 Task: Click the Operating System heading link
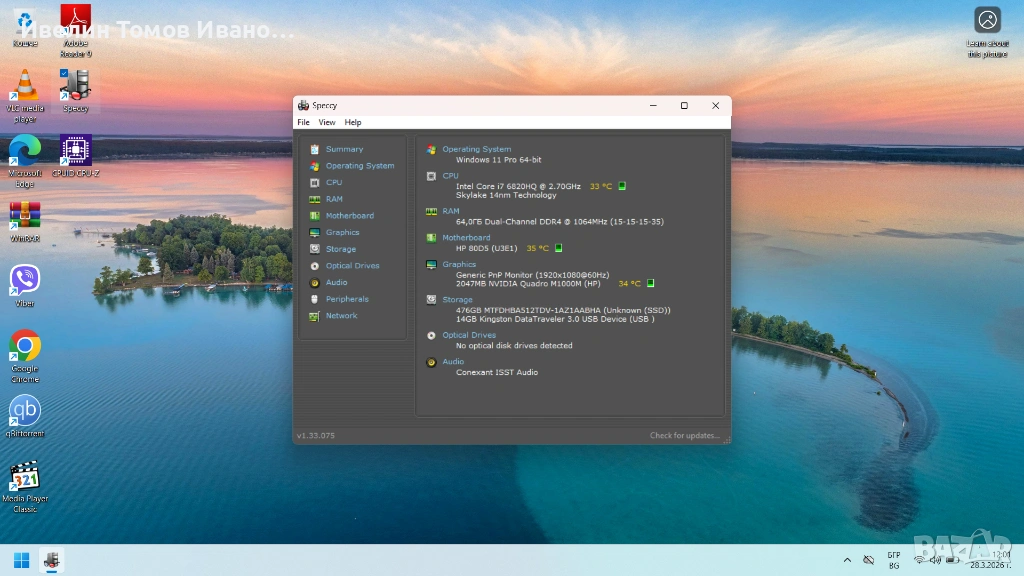(x=476, y=149)
